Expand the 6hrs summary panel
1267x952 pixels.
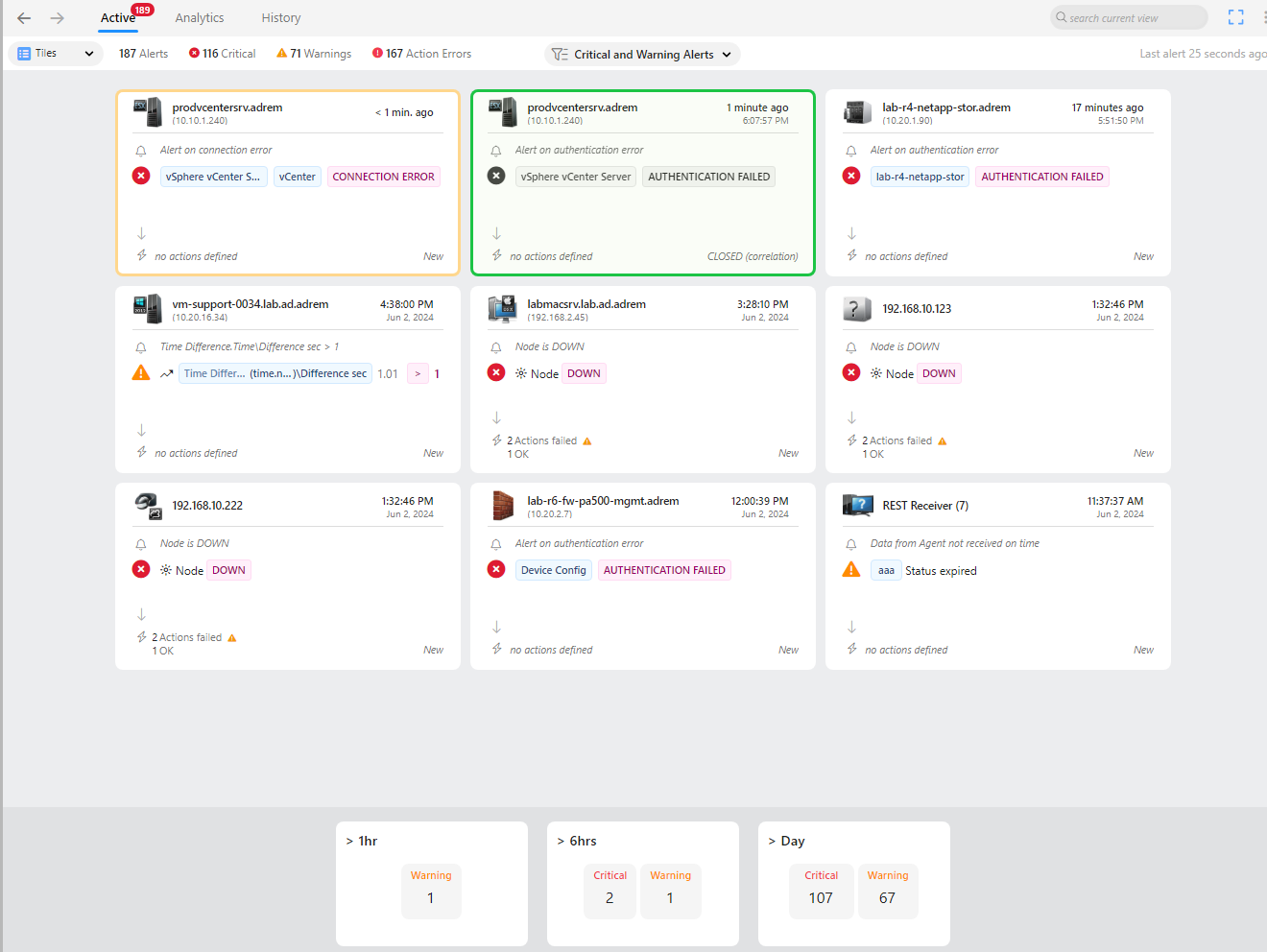(x=577, y=841)
